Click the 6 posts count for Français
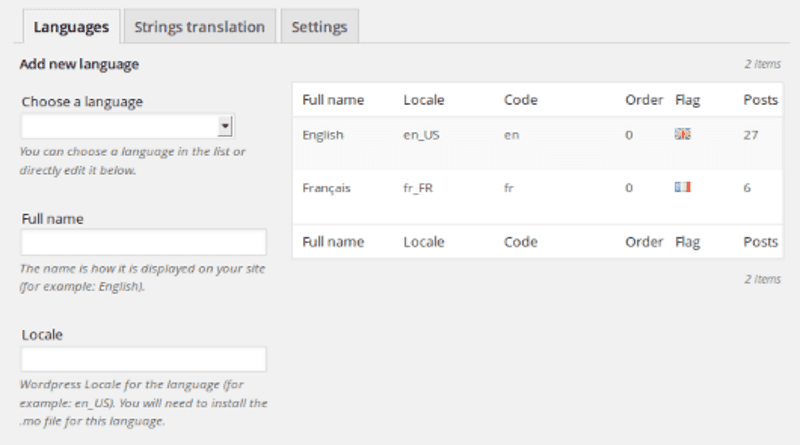This screenshot has width=800, height=445. pyautogui.click(x=747, y=188)
